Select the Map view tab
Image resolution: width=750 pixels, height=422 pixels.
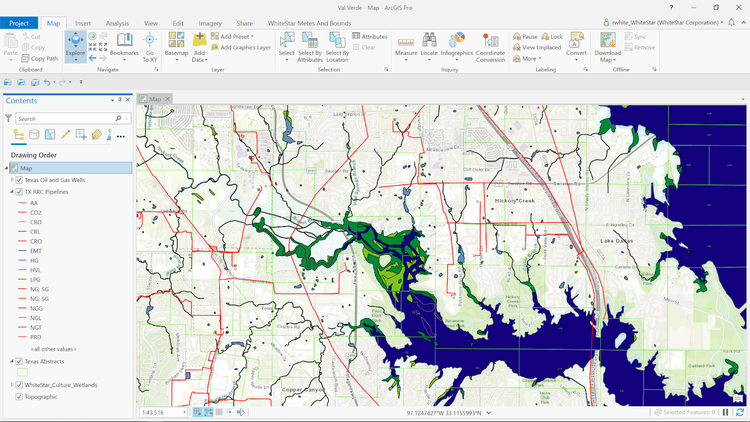(154, 99)
